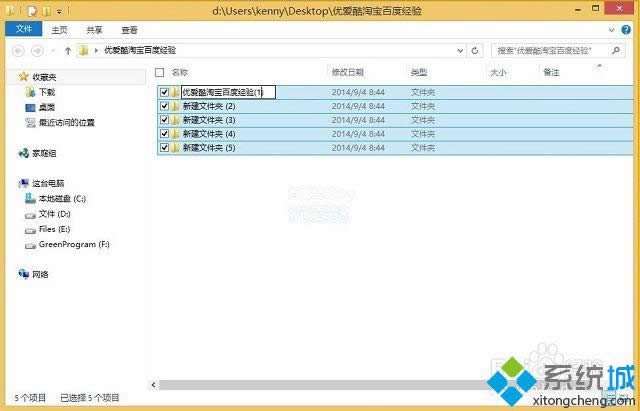Sort by the 大小 column header

(x=498, y=72)
